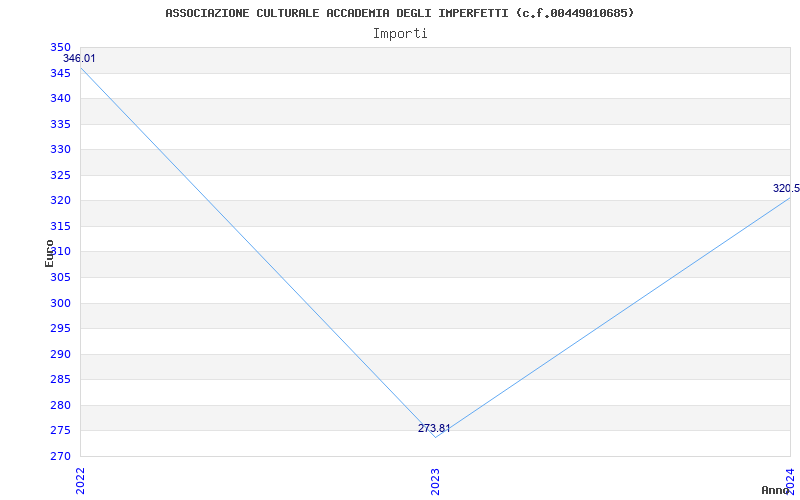Click the 295 y-axis tick label
Viewport: 800px width, 500px height.
(x=60, y=329)
